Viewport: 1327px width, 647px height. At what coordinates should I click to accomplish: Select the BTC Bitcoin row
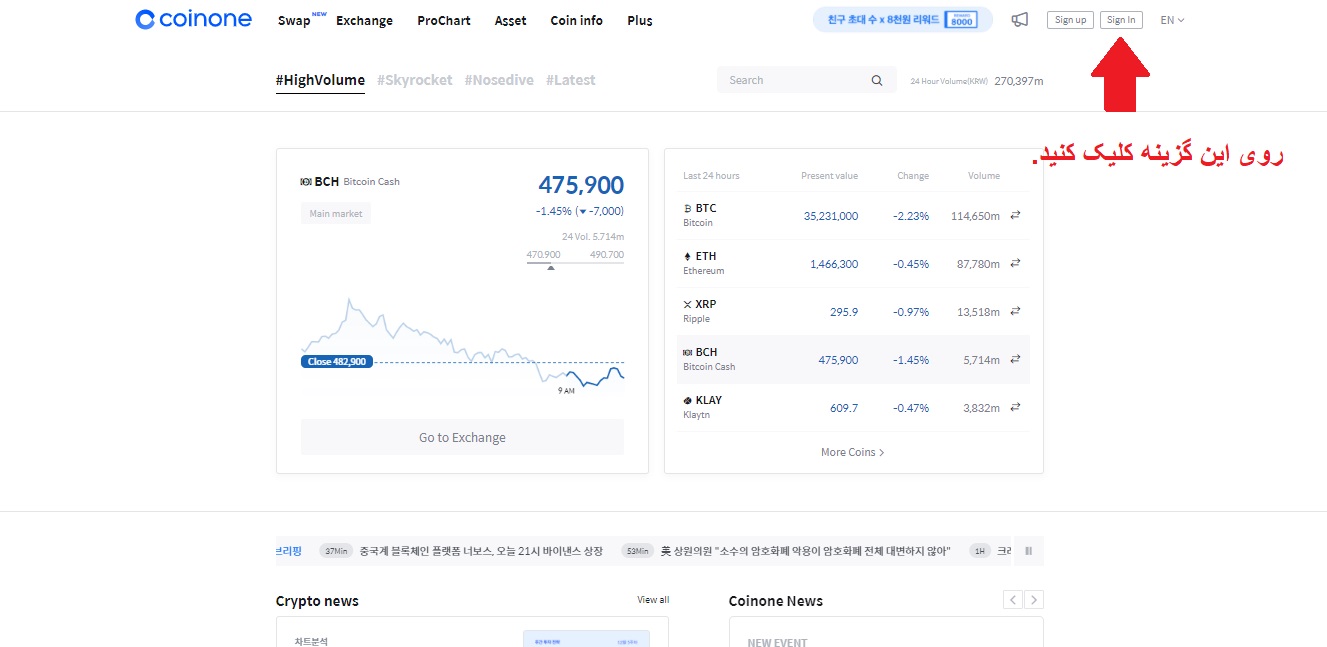click(853, 215)
